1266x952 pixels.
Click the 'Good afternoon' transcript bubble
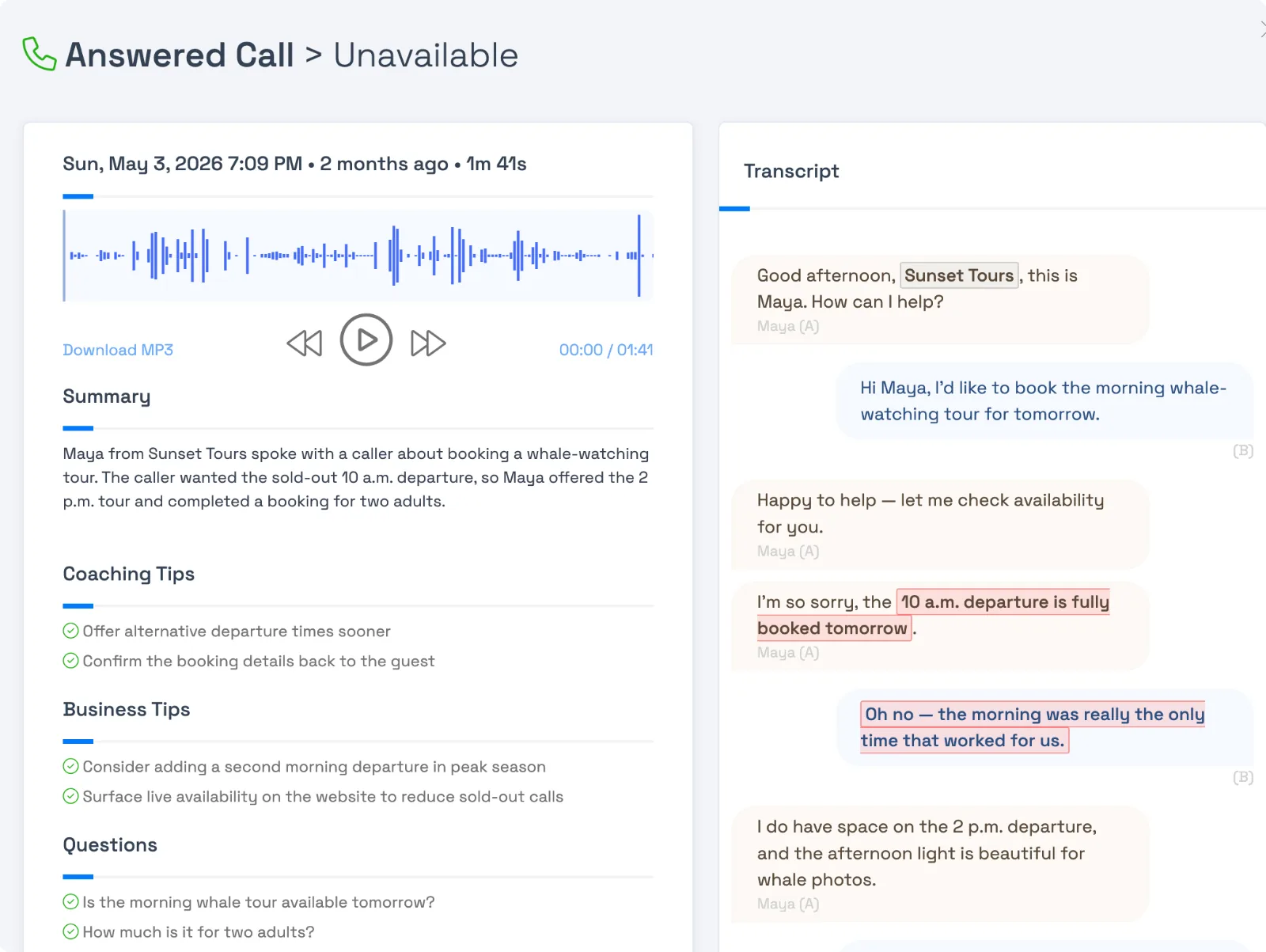(x=940, y=300)
